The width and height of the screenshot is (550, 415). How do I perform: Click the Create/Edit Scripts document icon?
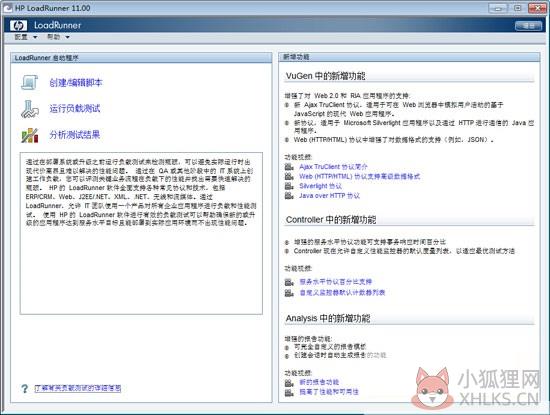29,83
